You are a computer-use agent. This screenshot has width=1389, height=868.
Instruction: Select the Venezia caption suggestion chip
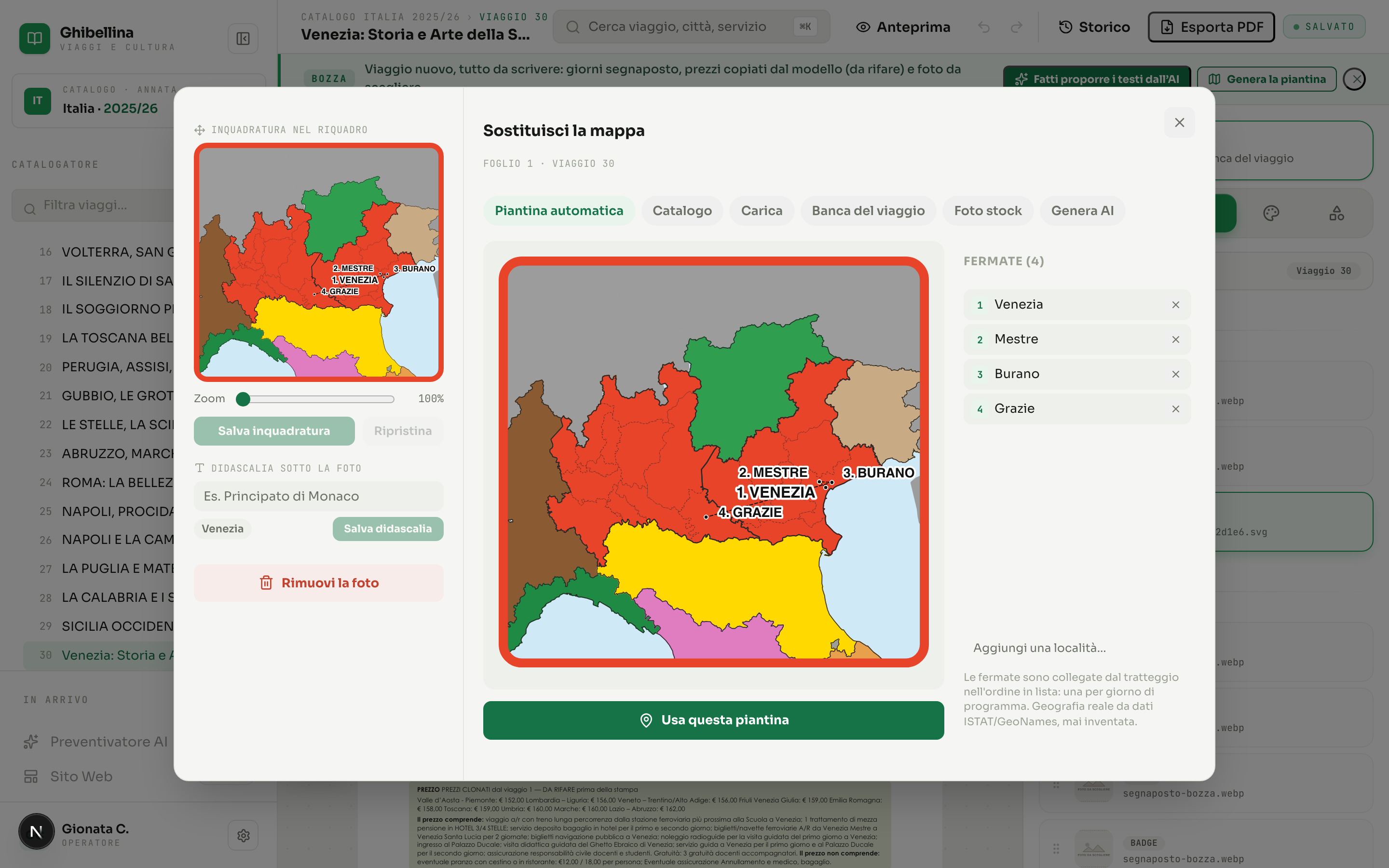(x=222, y=529)
